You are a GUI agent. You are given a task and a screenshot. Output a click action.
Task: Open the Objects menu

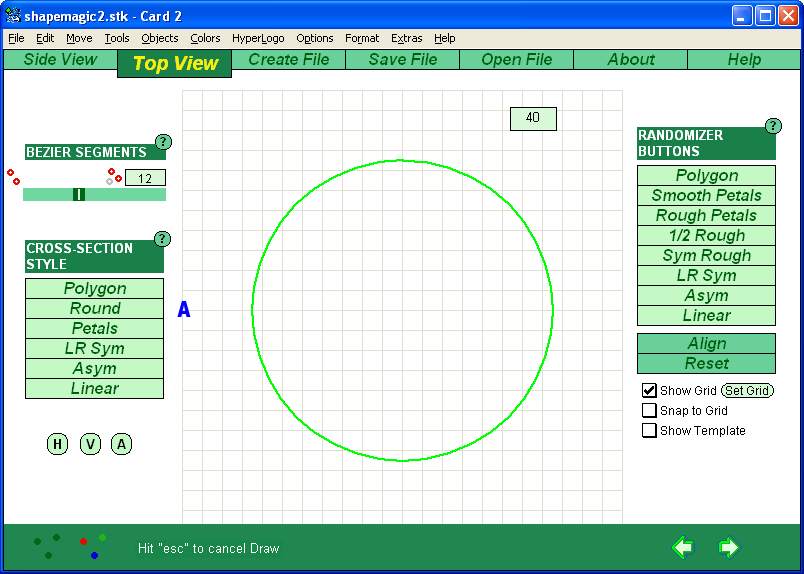click(x=160, y=38)
